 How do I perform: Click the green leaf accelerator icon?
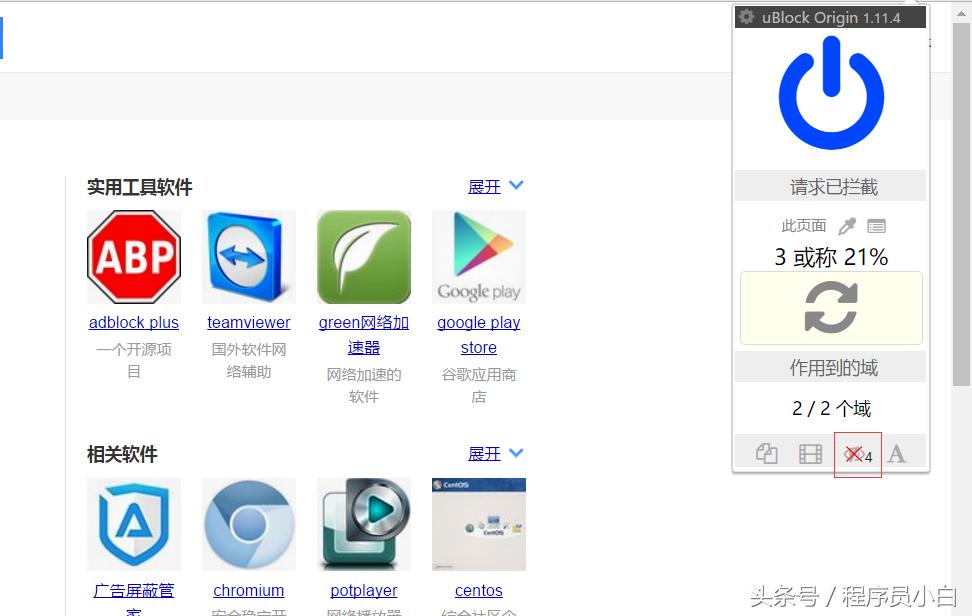(364, 257)
